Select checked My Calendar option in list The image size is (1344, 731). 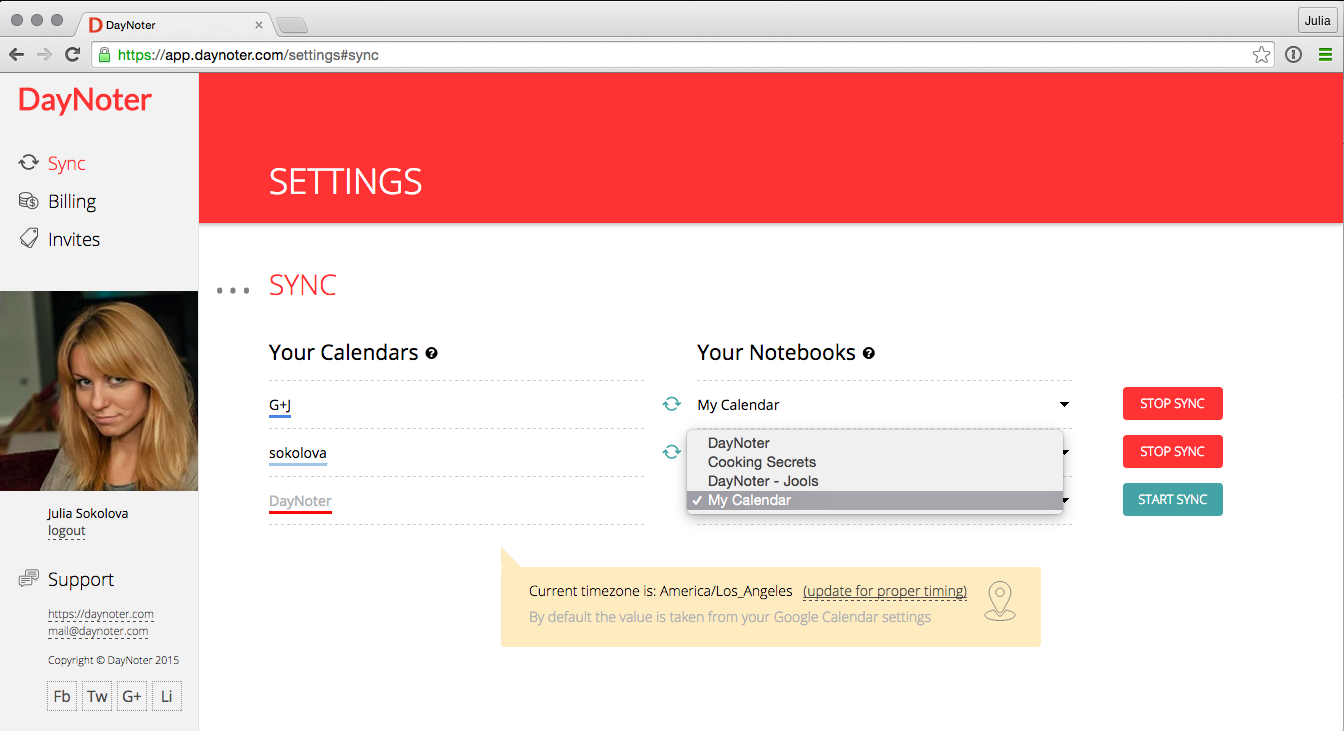click(875, 500)
